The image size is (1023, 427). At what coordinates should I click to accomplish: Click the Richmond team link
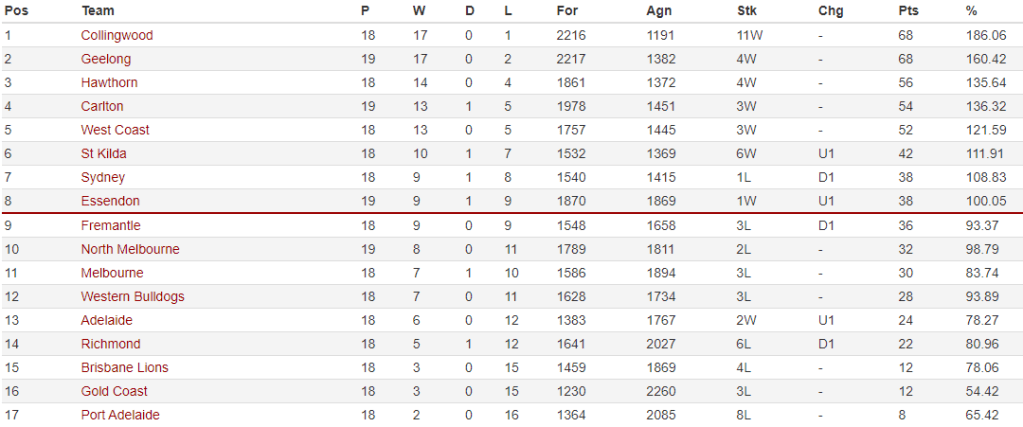pyautogui.click(x=110, y=344)
